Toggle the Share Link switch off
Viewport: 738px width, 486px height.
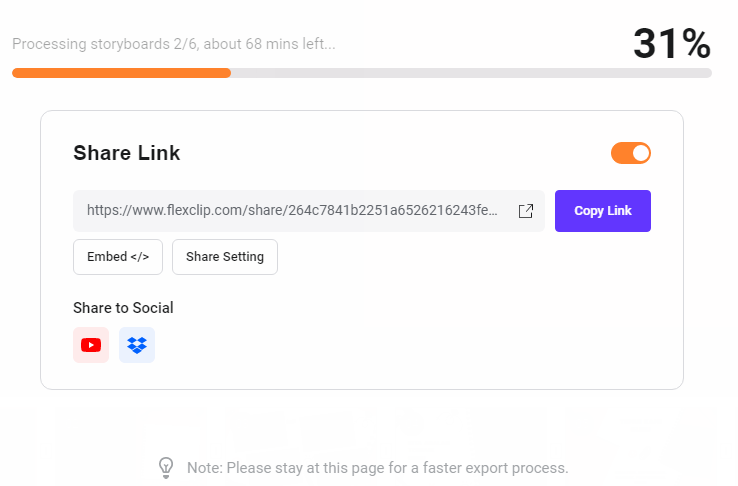pyautogui.click(x=631, y=153)
